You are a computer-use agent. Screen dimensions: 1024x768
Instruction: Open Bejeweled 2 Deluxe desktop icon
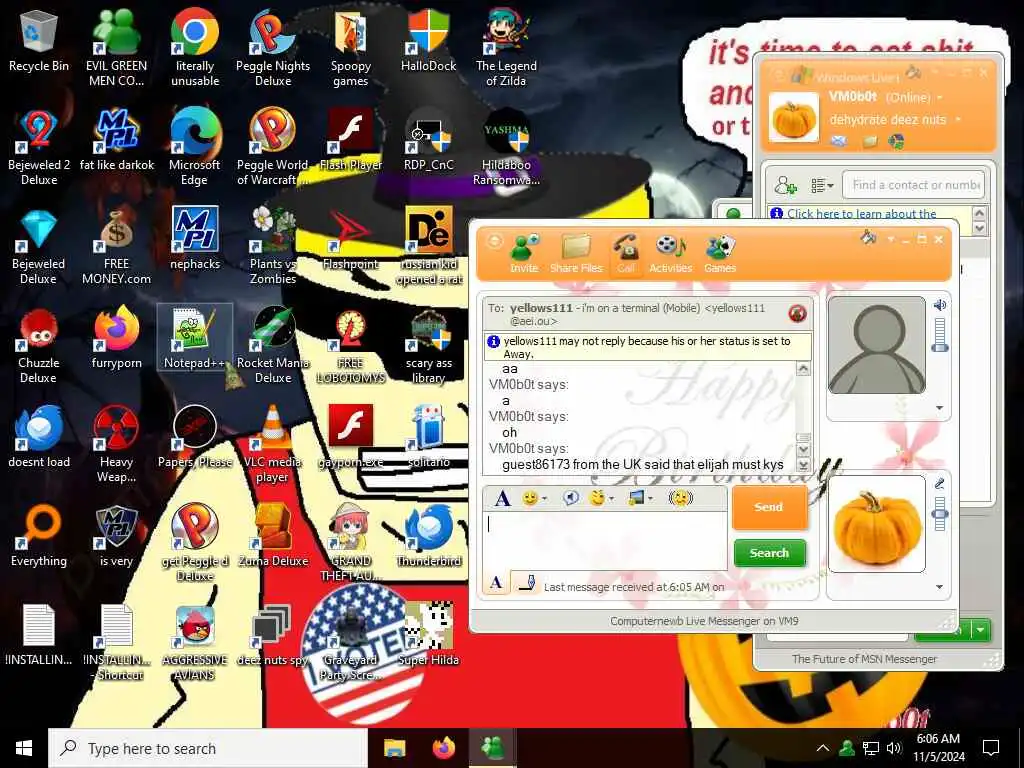[x=39, y=146]
